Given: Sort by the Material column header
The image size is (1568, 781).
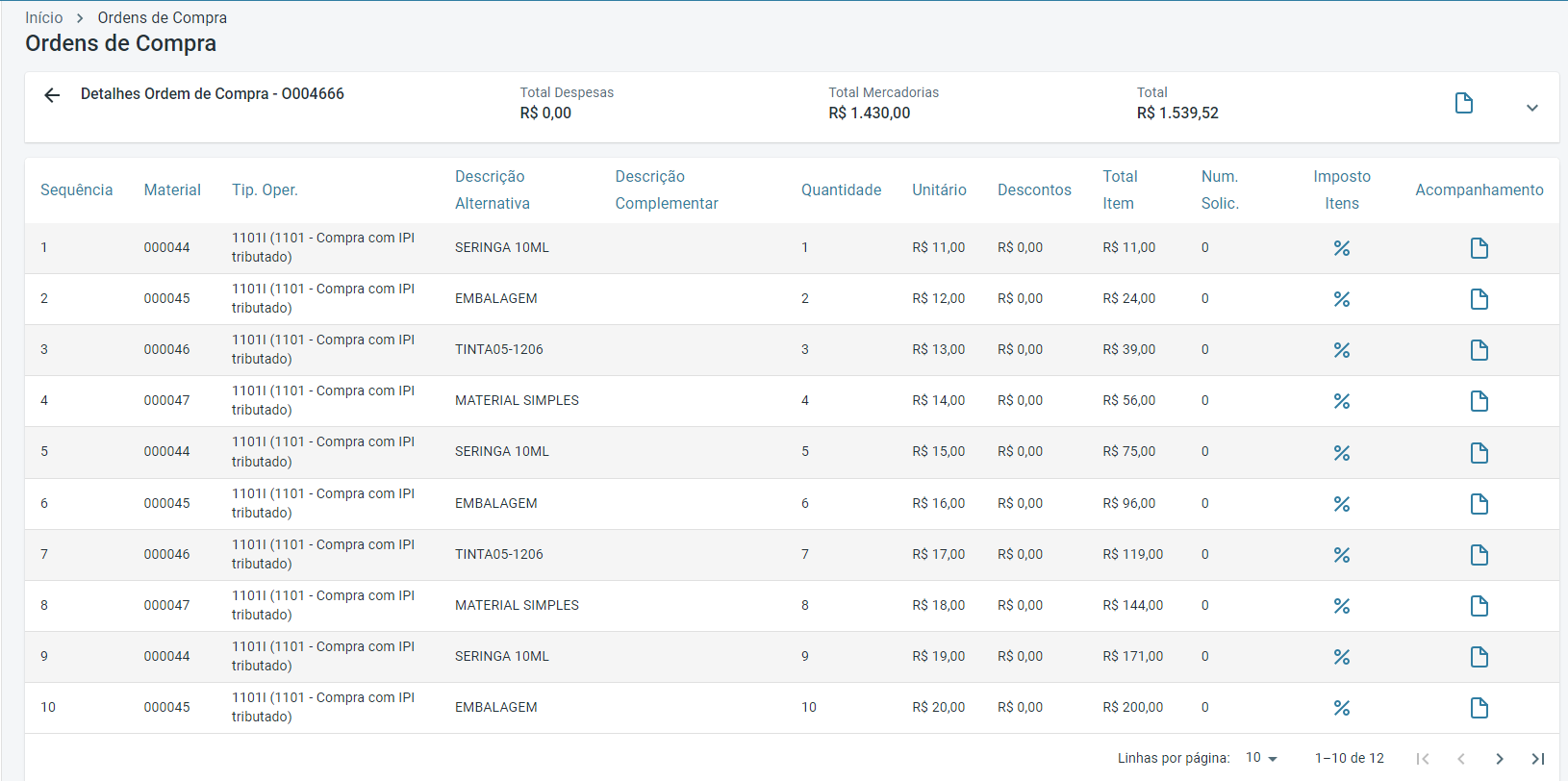Looking at the screenshot, I should pos(172,189).
